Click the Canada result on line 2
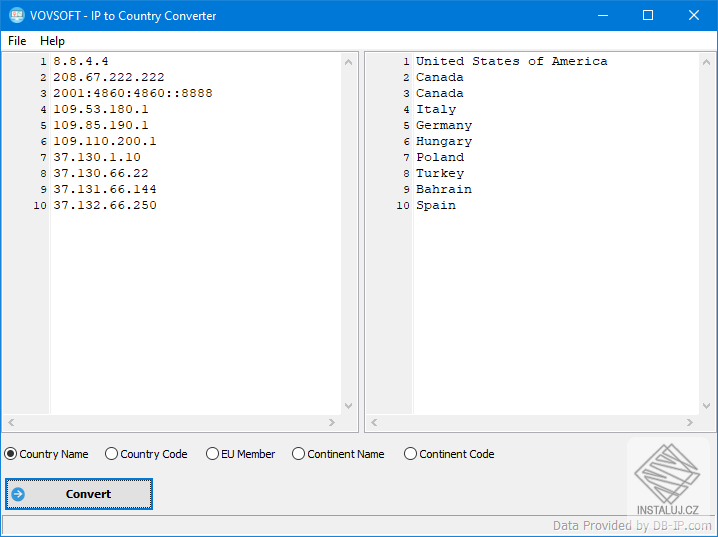 pos(440,77)
